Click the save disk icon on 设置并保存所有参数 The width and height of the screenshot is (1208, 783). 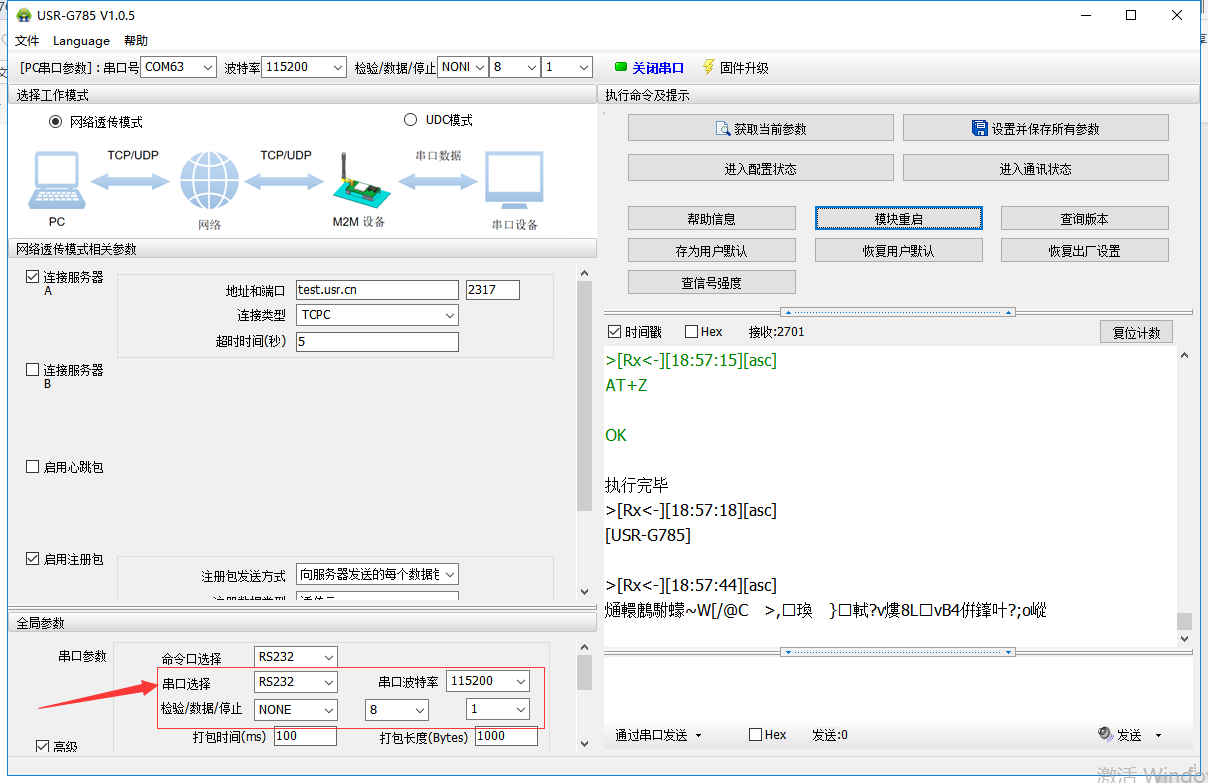click(980, 129)
